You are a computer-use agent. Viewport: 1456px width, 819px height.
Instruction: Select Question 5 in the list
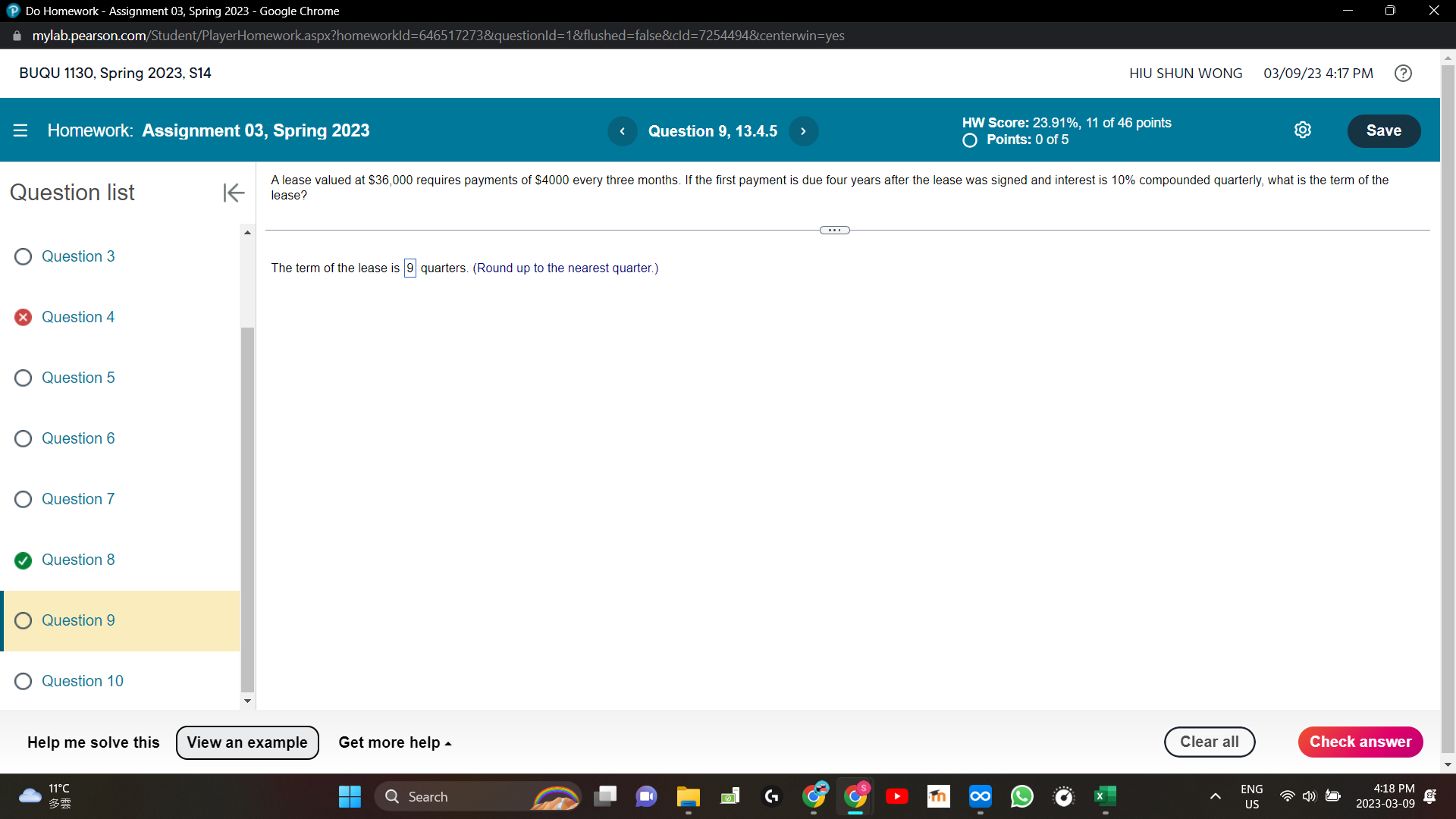[x=78, y=378]
